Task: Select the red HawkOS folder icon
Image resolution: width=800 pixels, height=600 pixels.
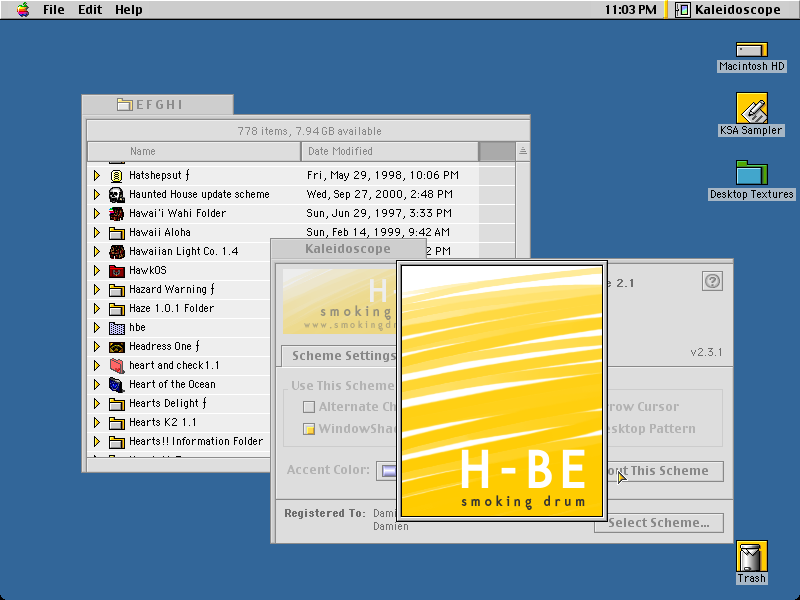Action: [117, 271]
